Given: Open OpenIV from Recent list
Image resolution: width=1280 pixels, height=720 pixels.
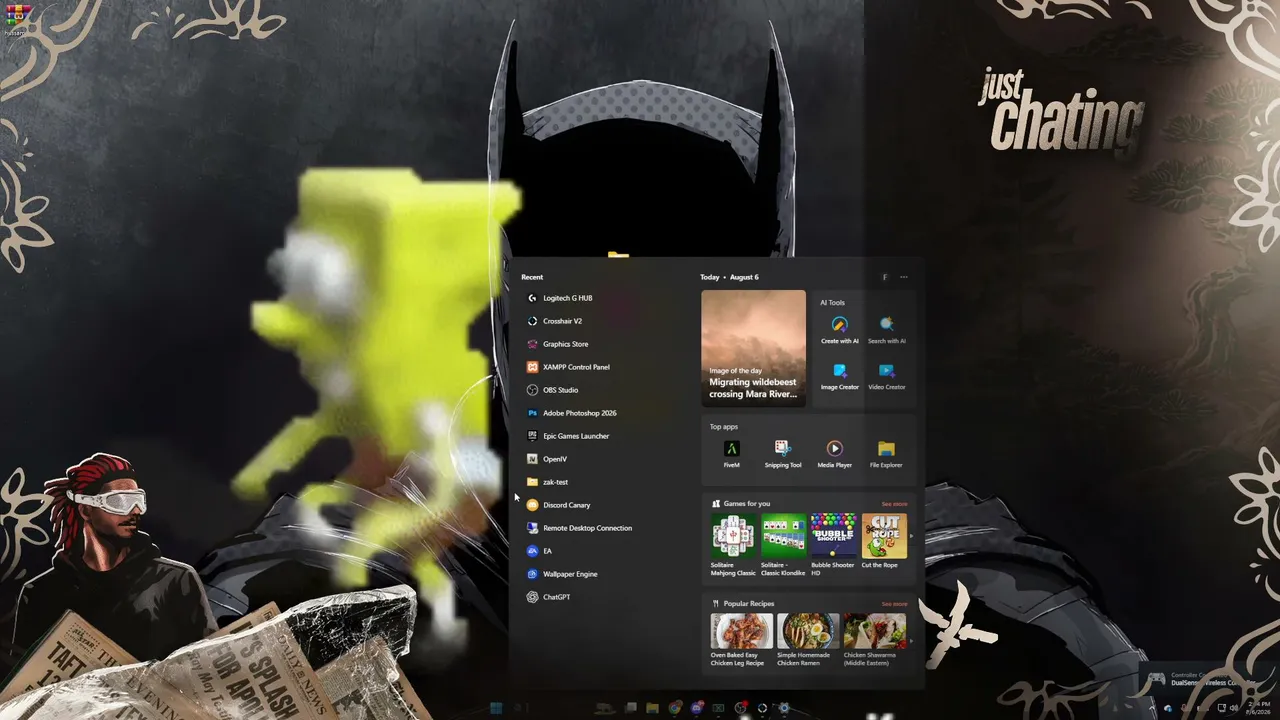Looking at the screenshot, I should [547, 459].
